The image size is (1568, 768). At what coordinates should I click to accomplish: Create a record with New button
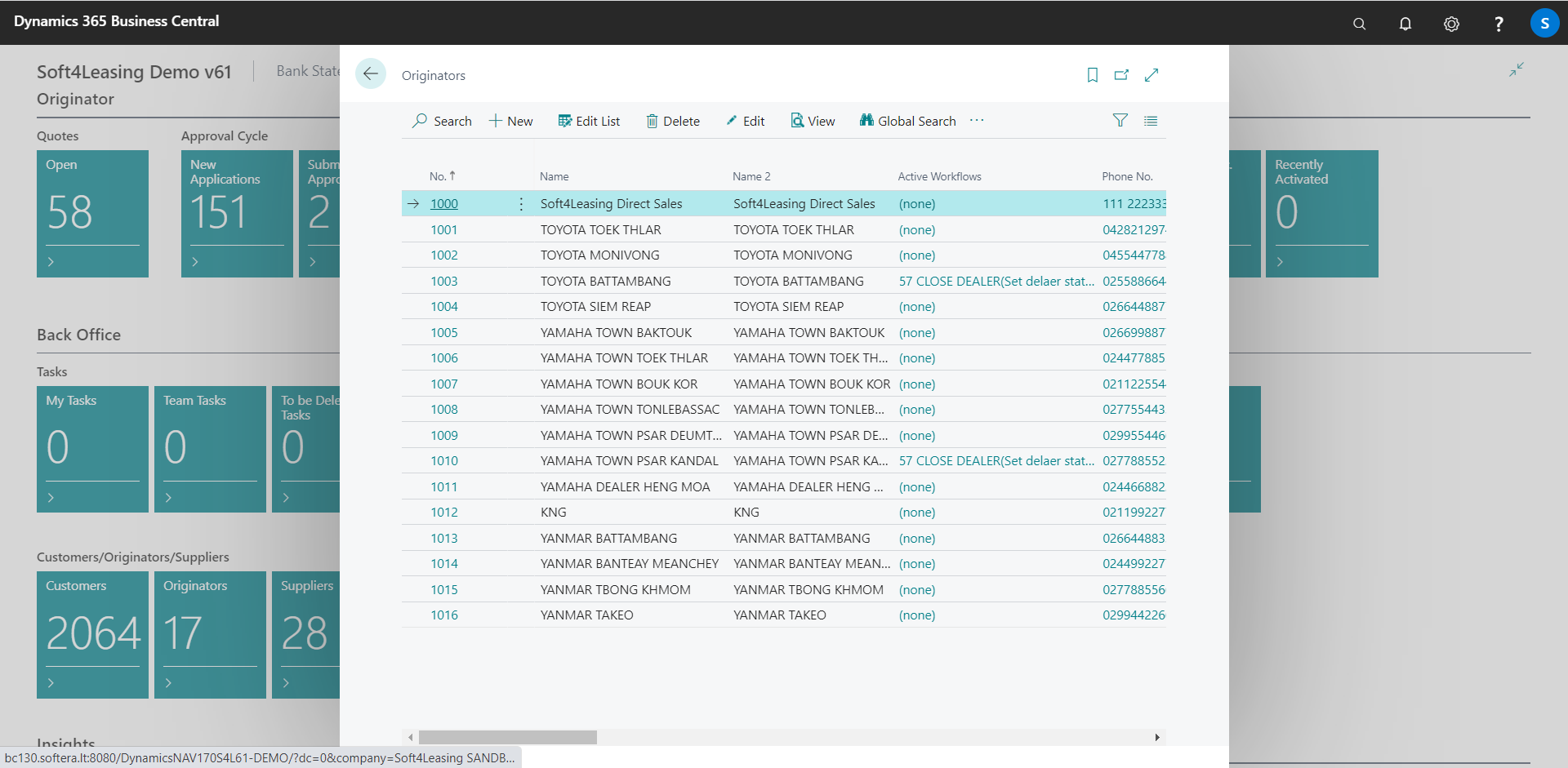point(510,120)
